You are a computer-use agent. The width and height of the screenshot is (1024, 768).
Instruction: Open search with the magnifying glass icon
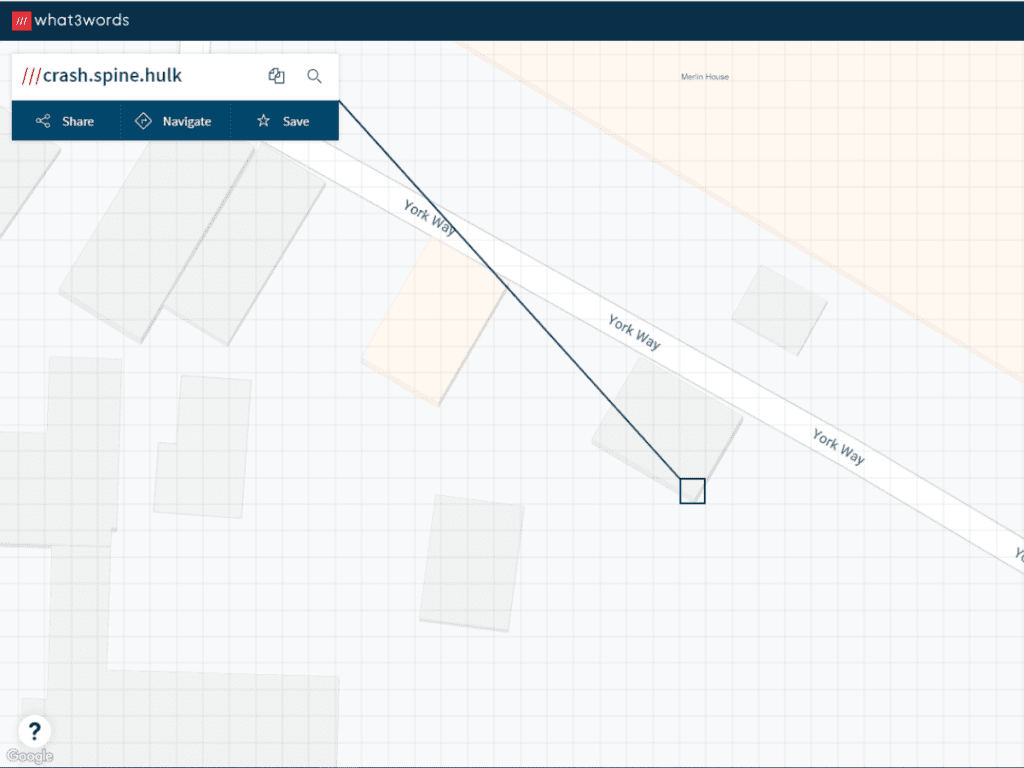[314, 76]
